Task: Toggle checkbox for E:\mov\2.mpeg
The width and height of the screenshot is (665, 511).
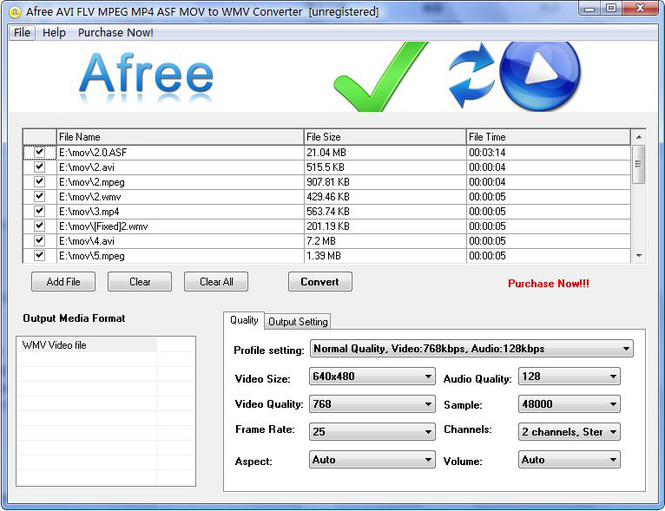Action: coord(39,182)
